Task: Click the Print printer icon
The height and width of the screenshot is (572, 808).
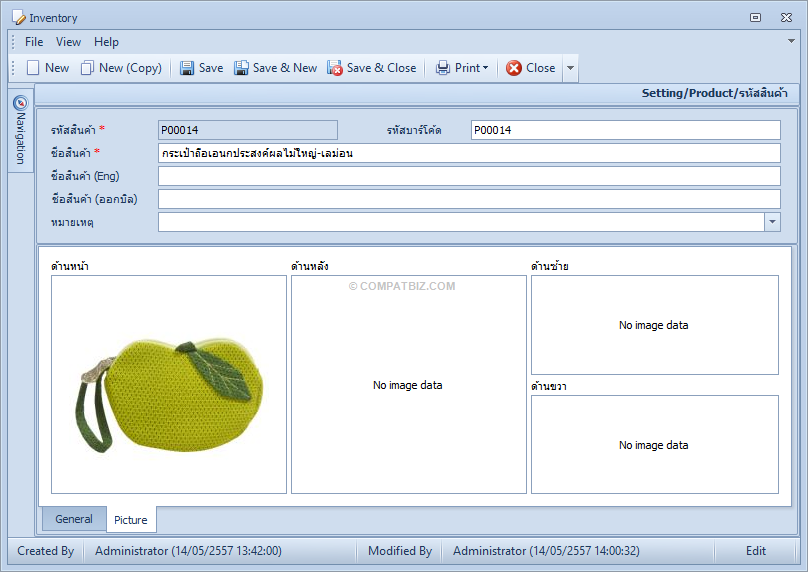Action: 443,68
